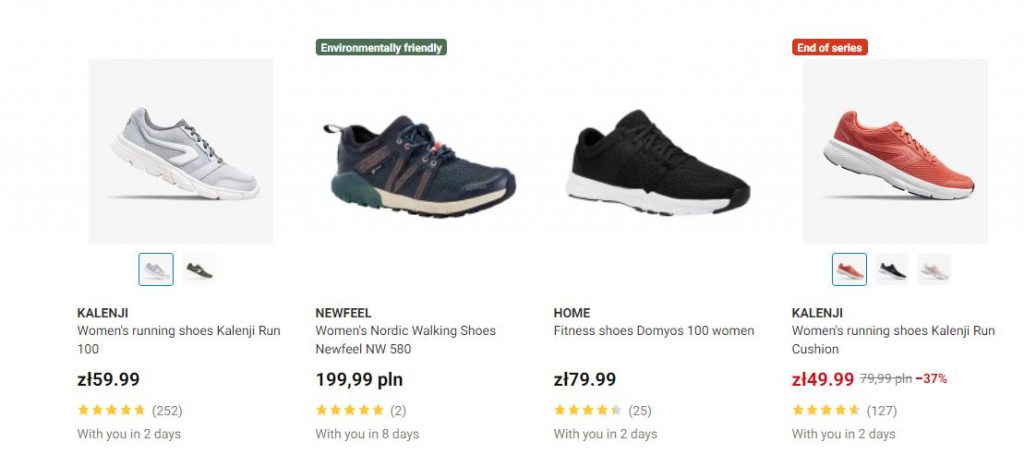Select grey color swatch for Kalenji Run 100

tap(156, 269)
